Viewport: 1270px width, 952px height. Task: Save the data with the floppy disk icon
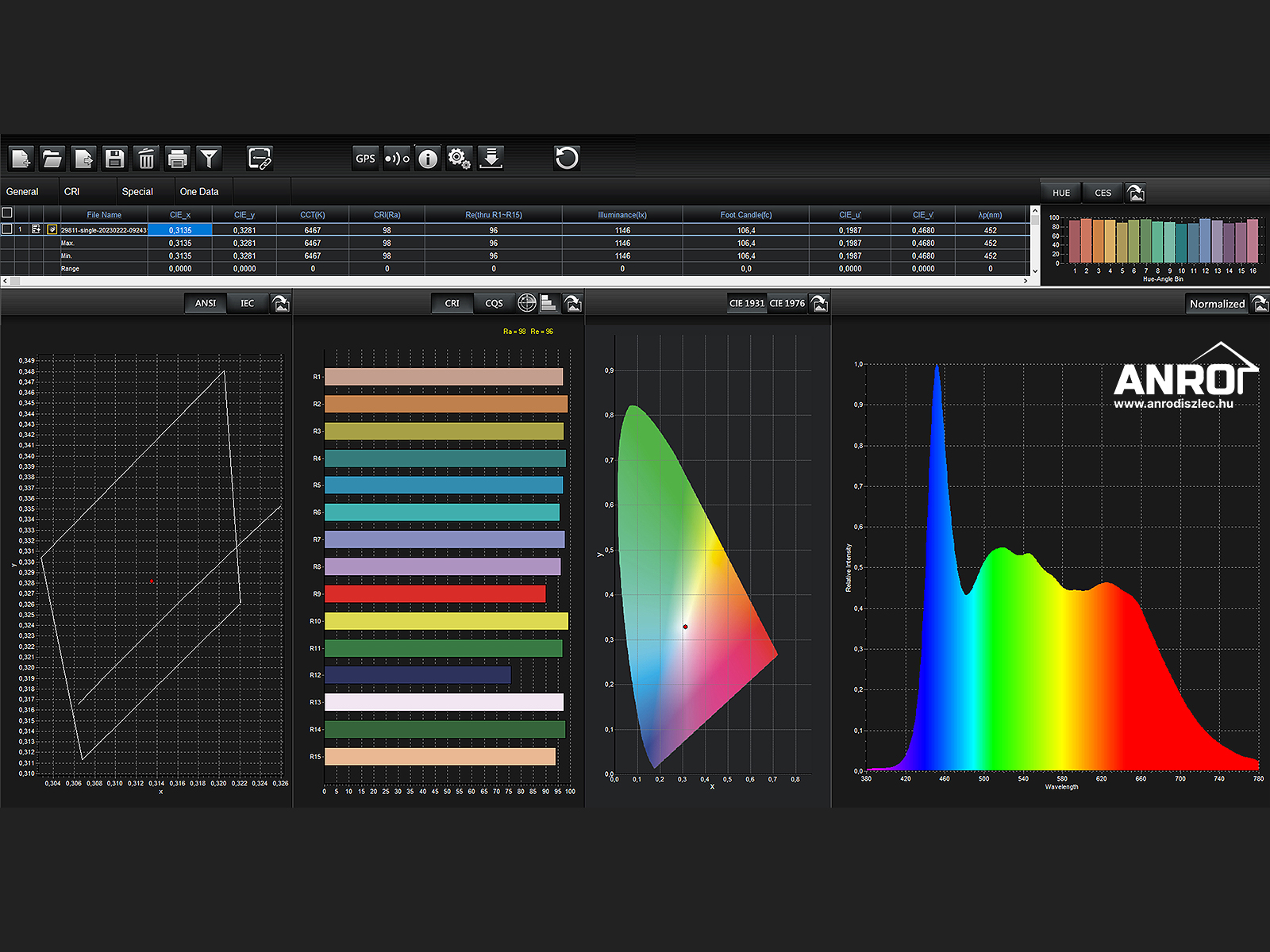115,159
